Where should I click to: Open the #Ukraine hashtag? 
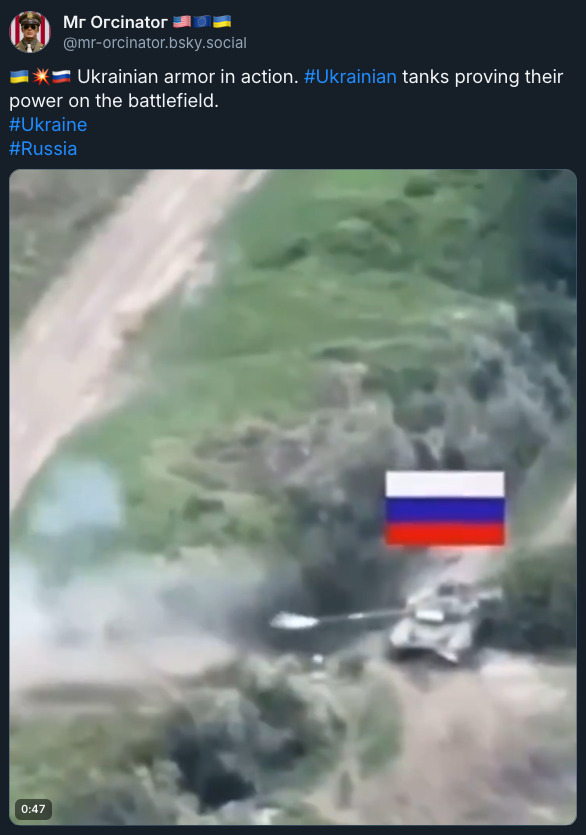48,125
